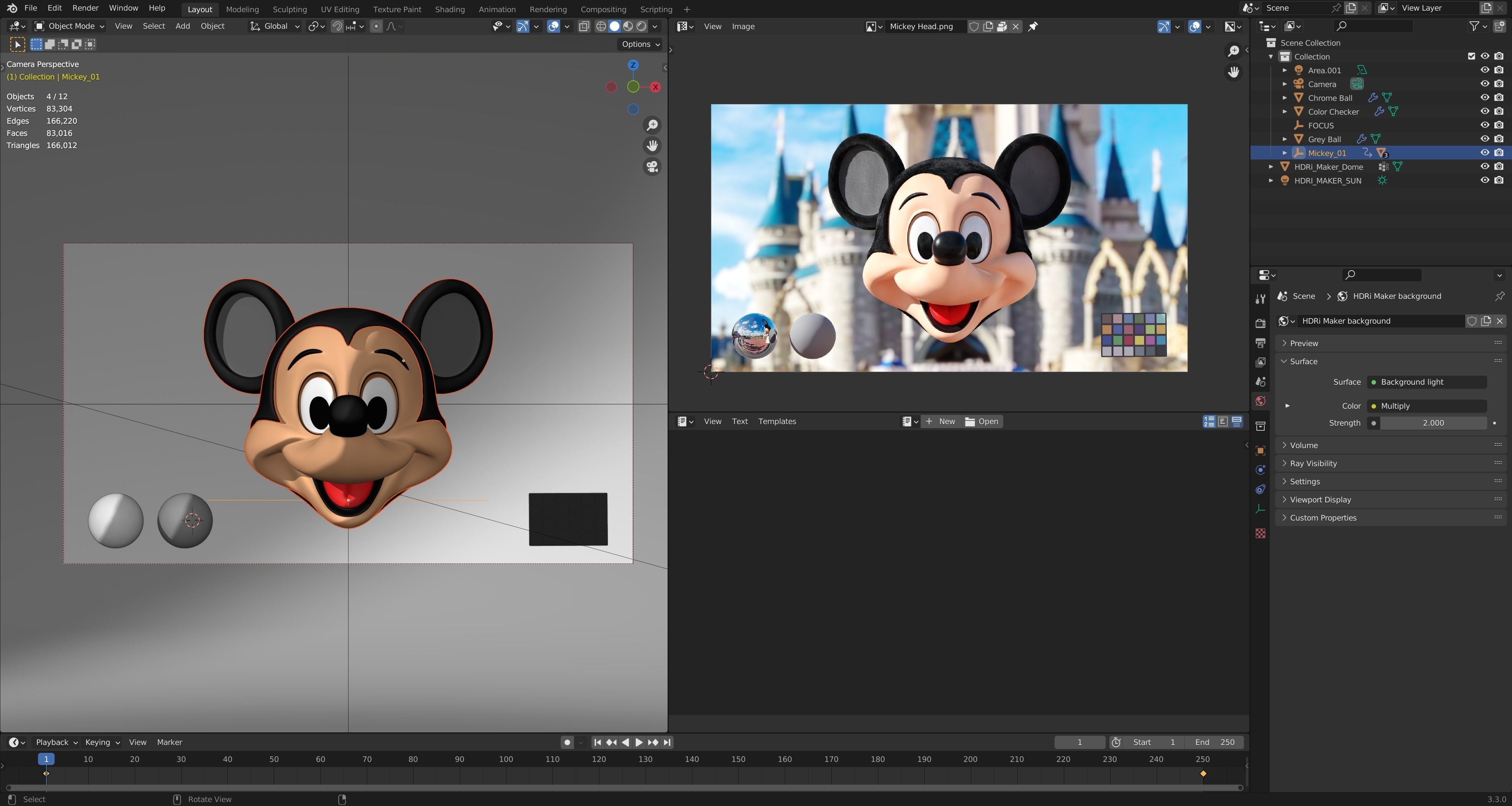Open the File menu
Image resolution: width=1512 pixels, height=806 pixels.
30,8
